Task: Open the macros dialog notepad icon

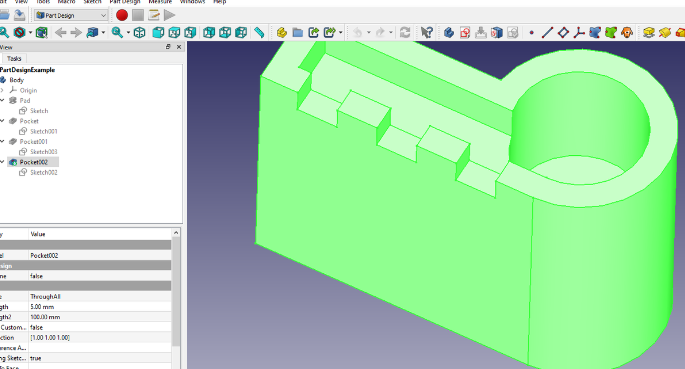Action: [154, 15]
